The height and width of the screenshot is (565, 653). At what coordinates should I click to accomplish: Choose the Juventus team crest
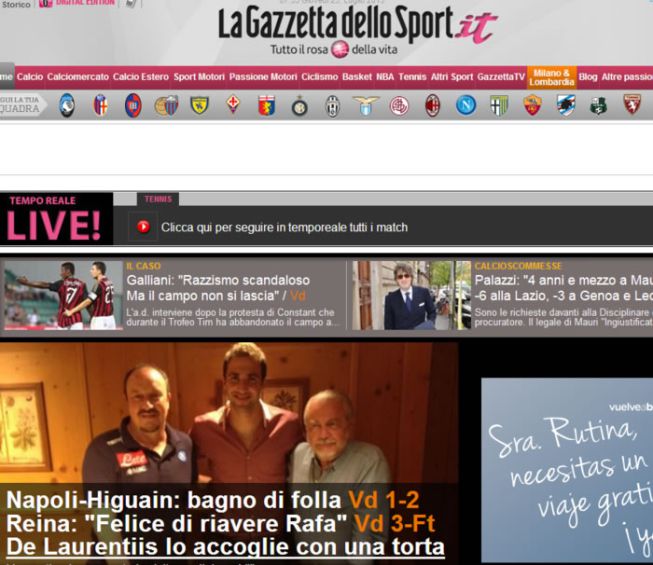[x=332, y=105]
